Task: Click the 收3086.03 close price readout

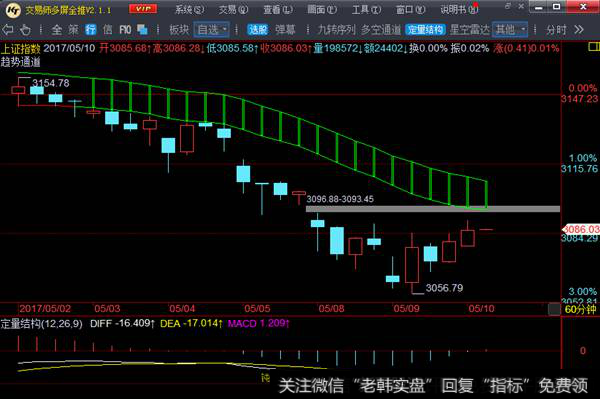Action: [286, 49]
